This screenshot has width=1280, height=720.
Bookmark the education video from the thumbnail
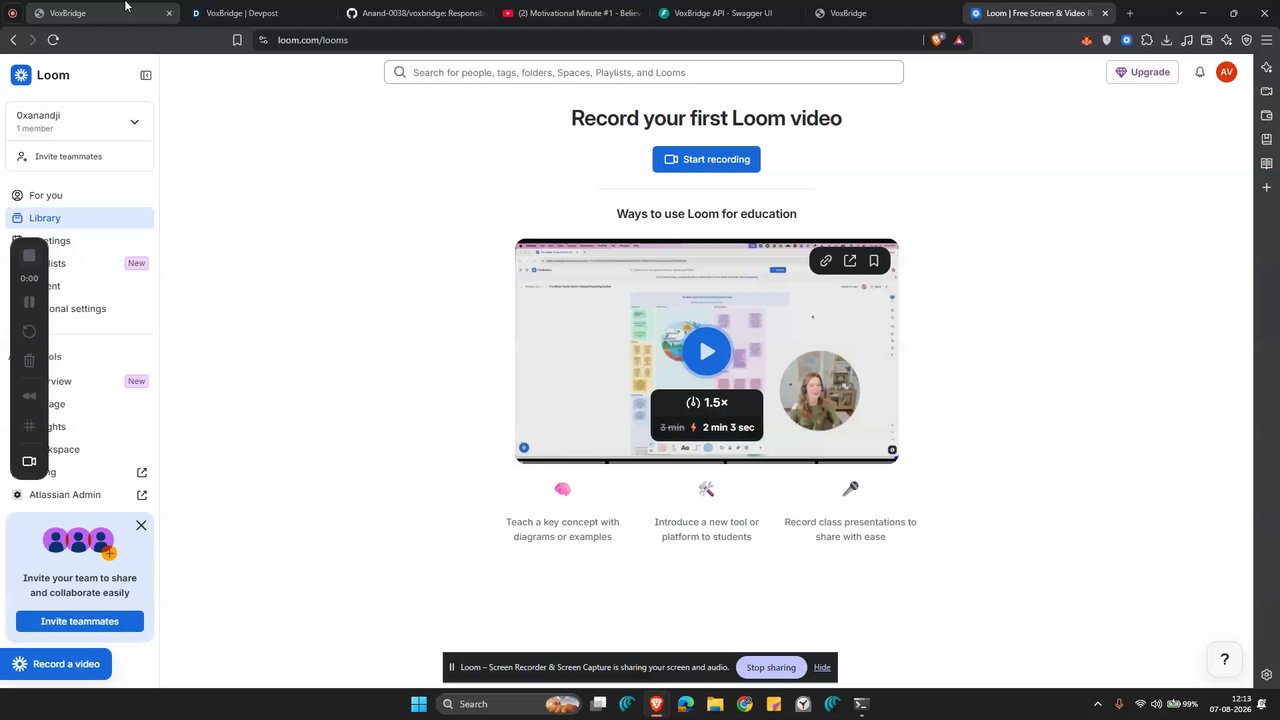pyautogui.click(x=874, y=261)
